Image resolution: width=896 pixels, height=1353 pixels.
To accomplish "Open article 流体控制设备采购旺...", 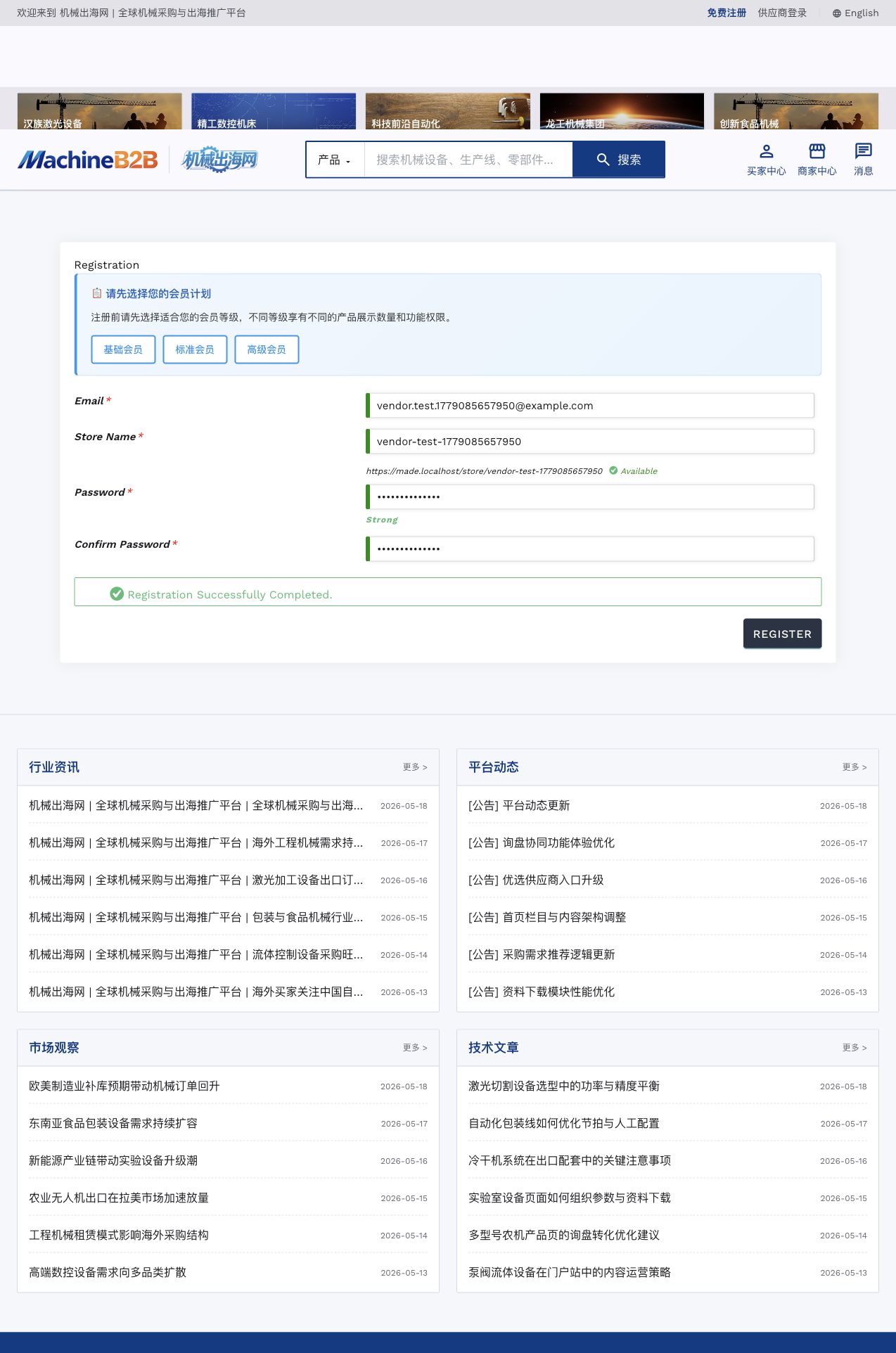I will pos(196,954).
